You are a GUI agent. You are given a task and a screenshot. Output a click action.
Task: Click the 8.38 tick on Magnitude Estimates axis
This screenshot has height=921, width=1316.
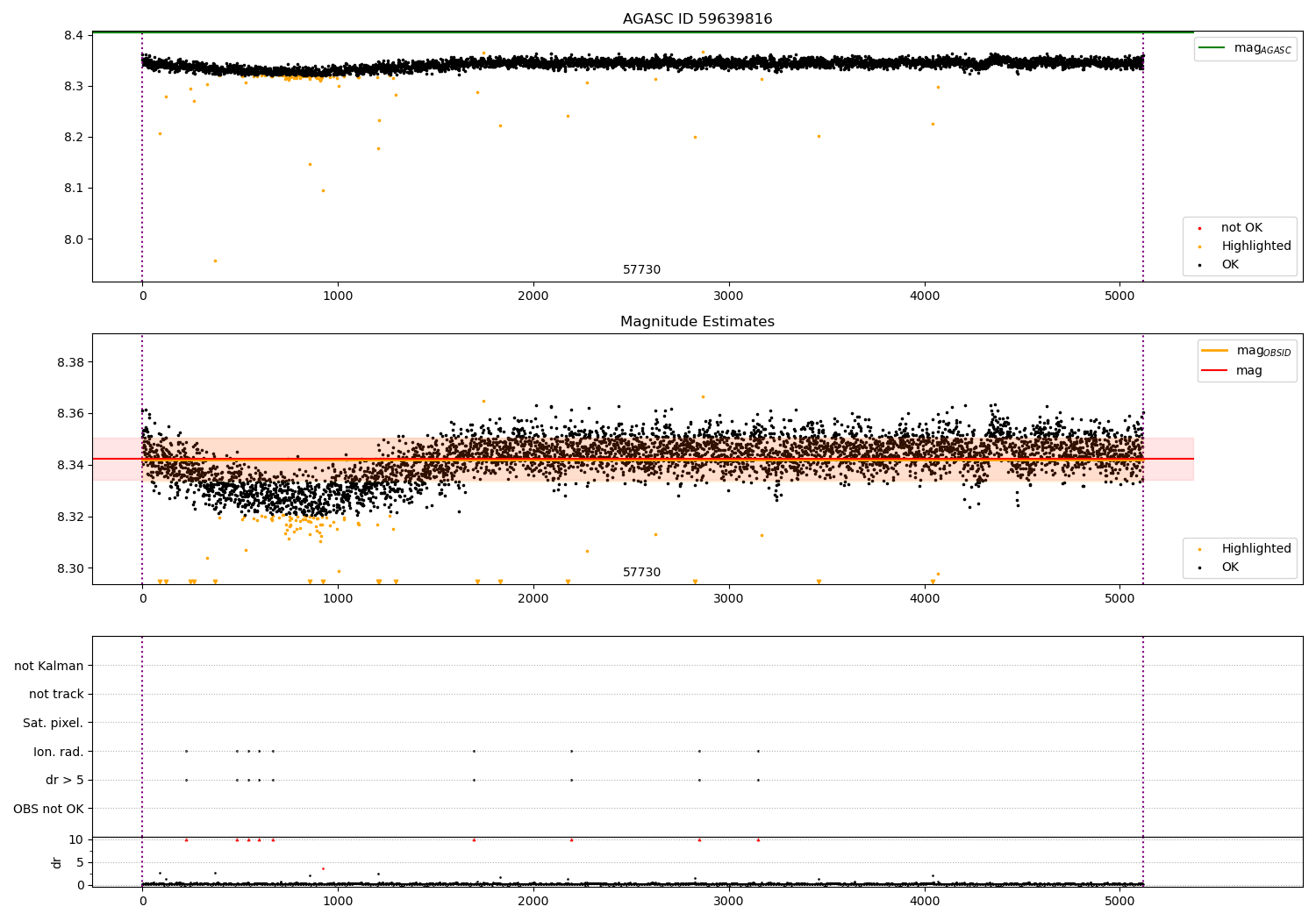click(x=69, y=362)
